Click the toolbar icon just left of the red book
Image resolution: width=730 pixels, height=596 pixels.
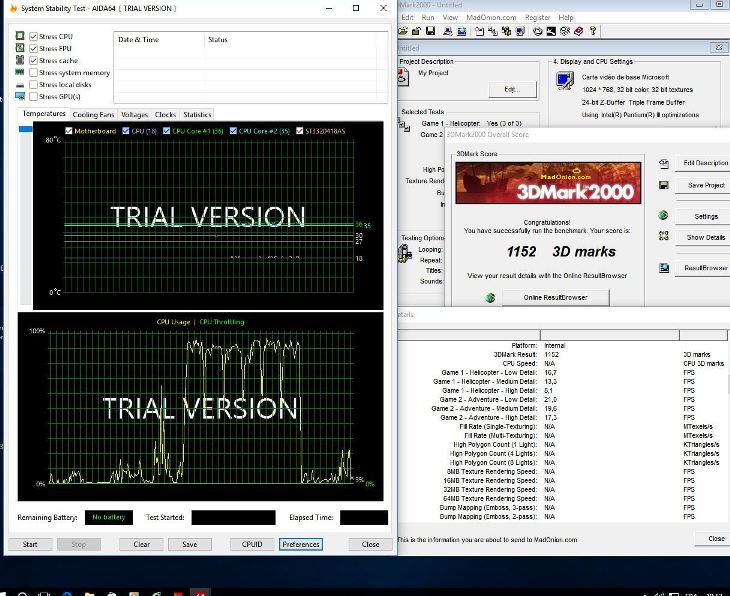point(565,31)
